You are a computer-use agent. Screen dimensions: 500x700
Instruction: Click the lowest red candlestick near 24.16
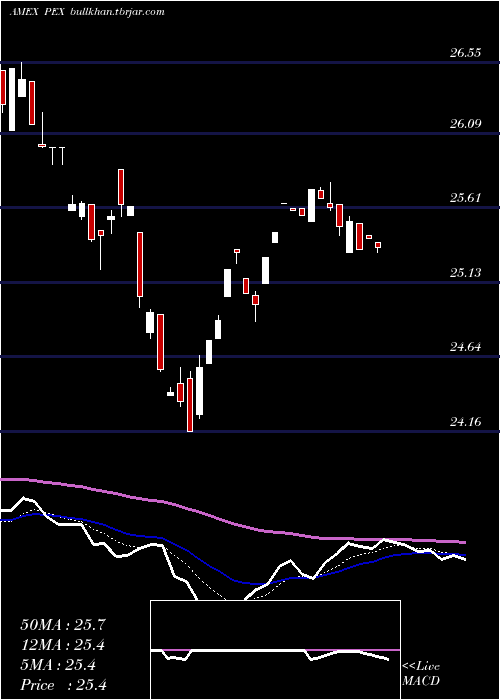[x=190, y=404]
